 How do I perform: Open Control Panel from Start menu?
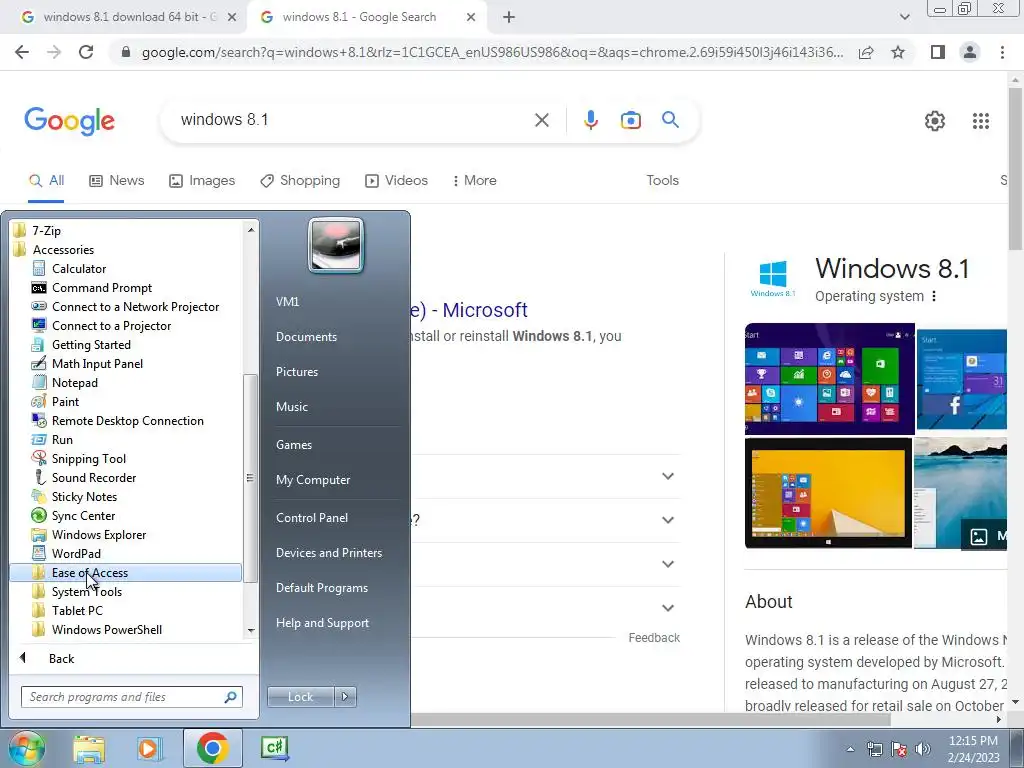[x=312, y=517]
